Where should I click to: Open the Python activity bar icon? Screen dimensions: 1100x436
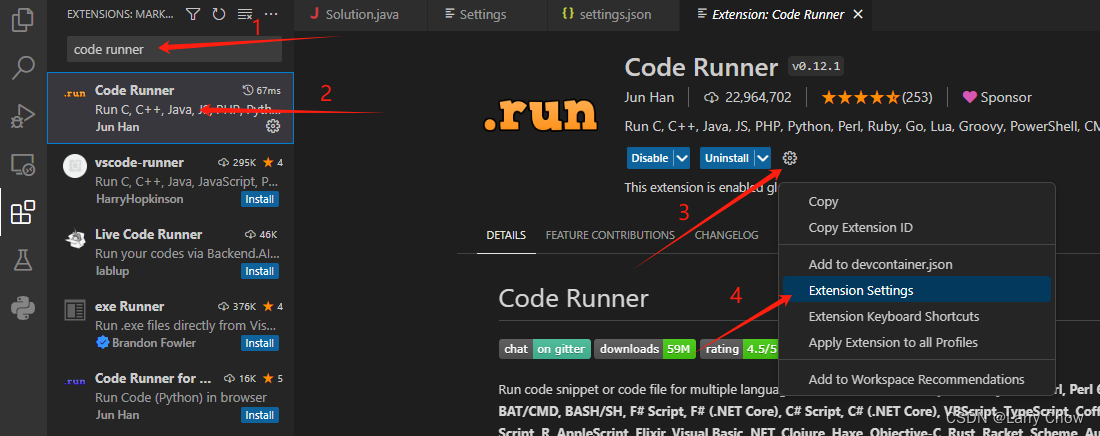tap(23, 308)
